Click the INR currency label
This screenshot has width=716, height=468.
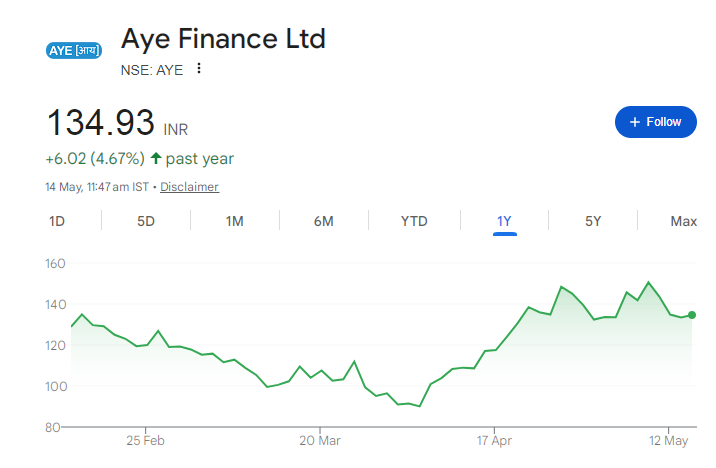[176, 130]
